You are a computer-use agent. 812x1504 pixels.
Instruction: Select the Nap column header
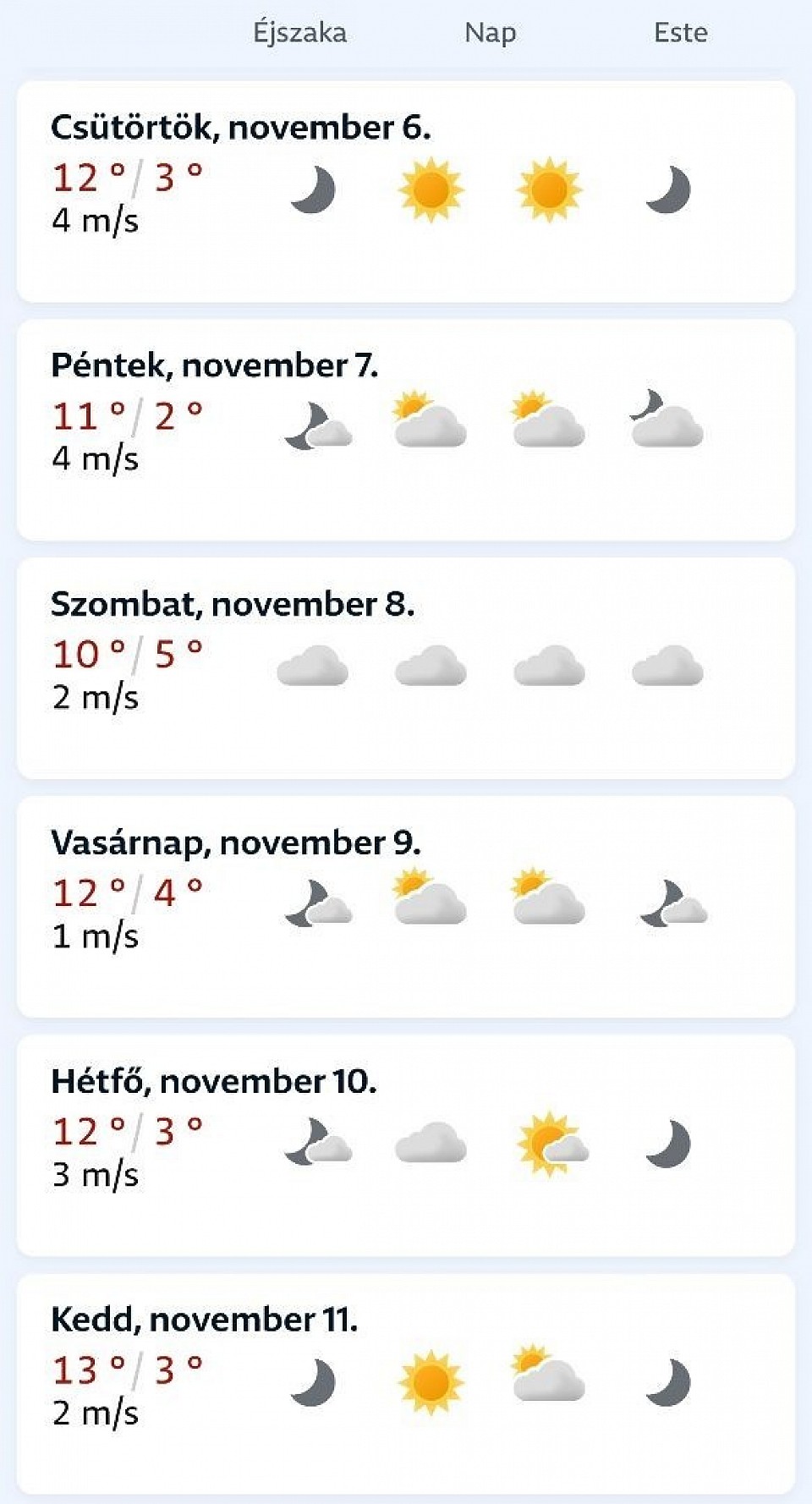(490, 33)
